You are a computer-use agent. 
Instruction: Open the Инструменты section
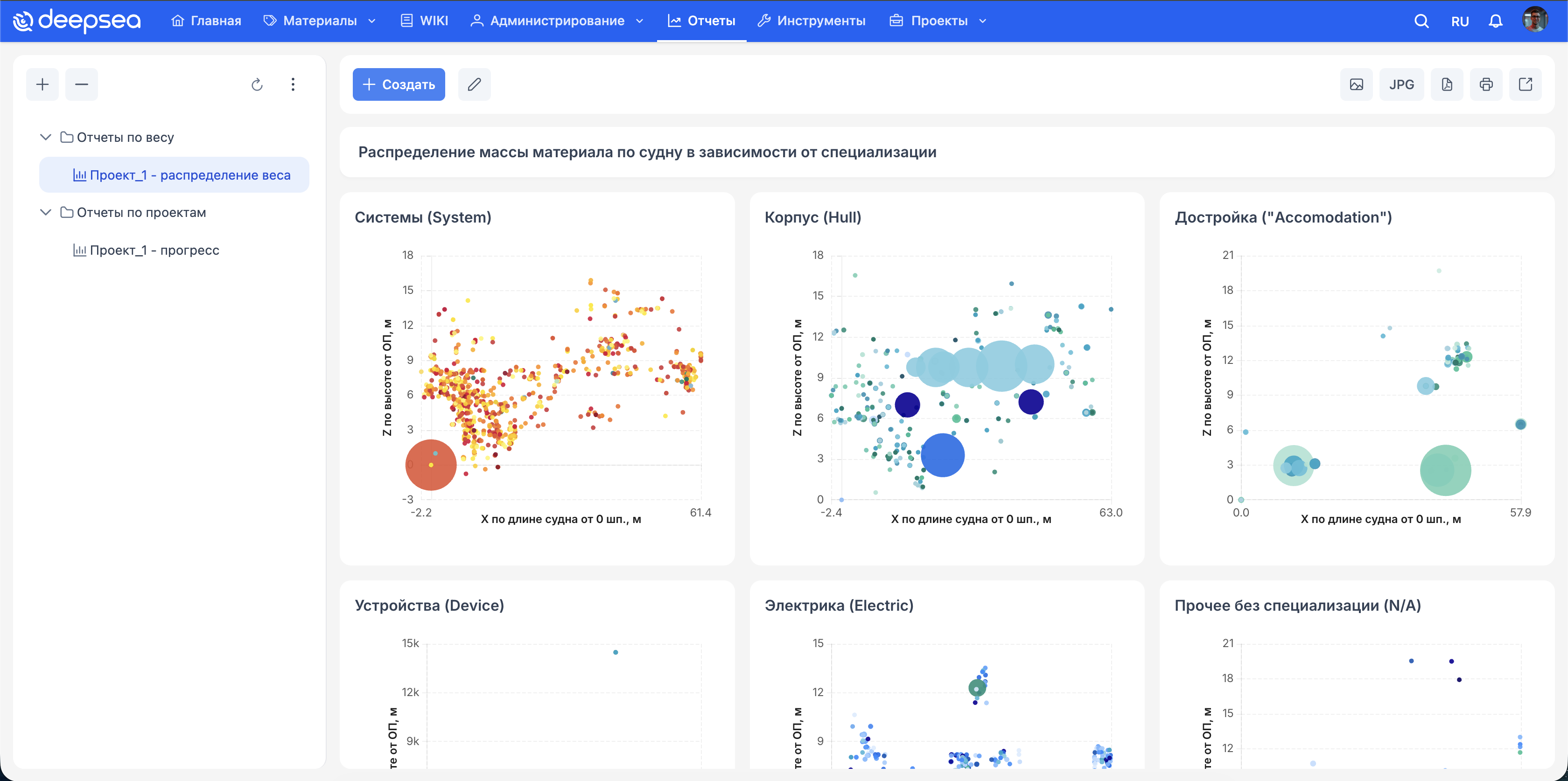tap(812, 21)
